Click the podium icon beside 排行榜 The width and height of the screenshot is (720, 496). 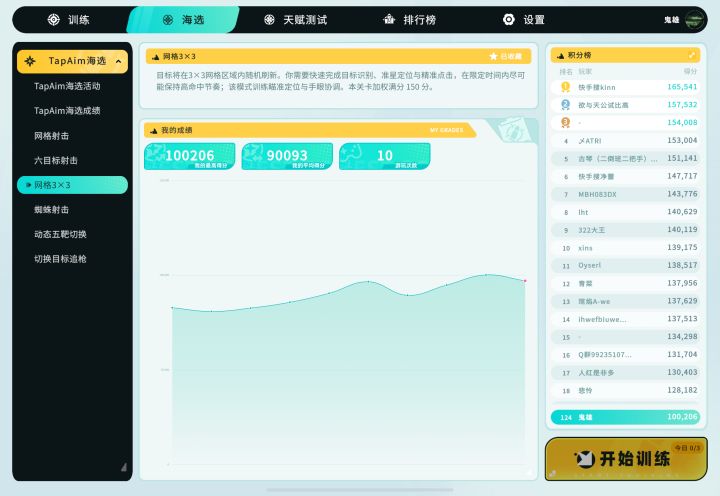click(389, 19)
